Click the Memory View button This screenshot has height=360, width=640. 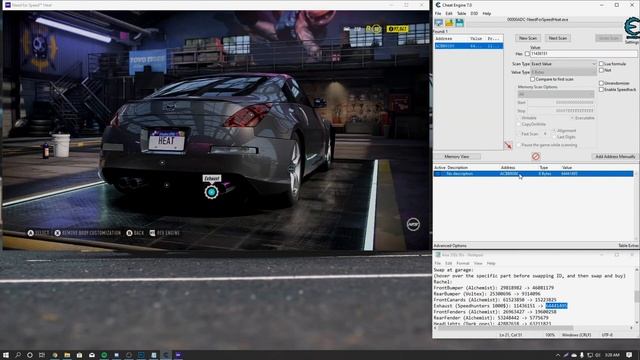457,156
